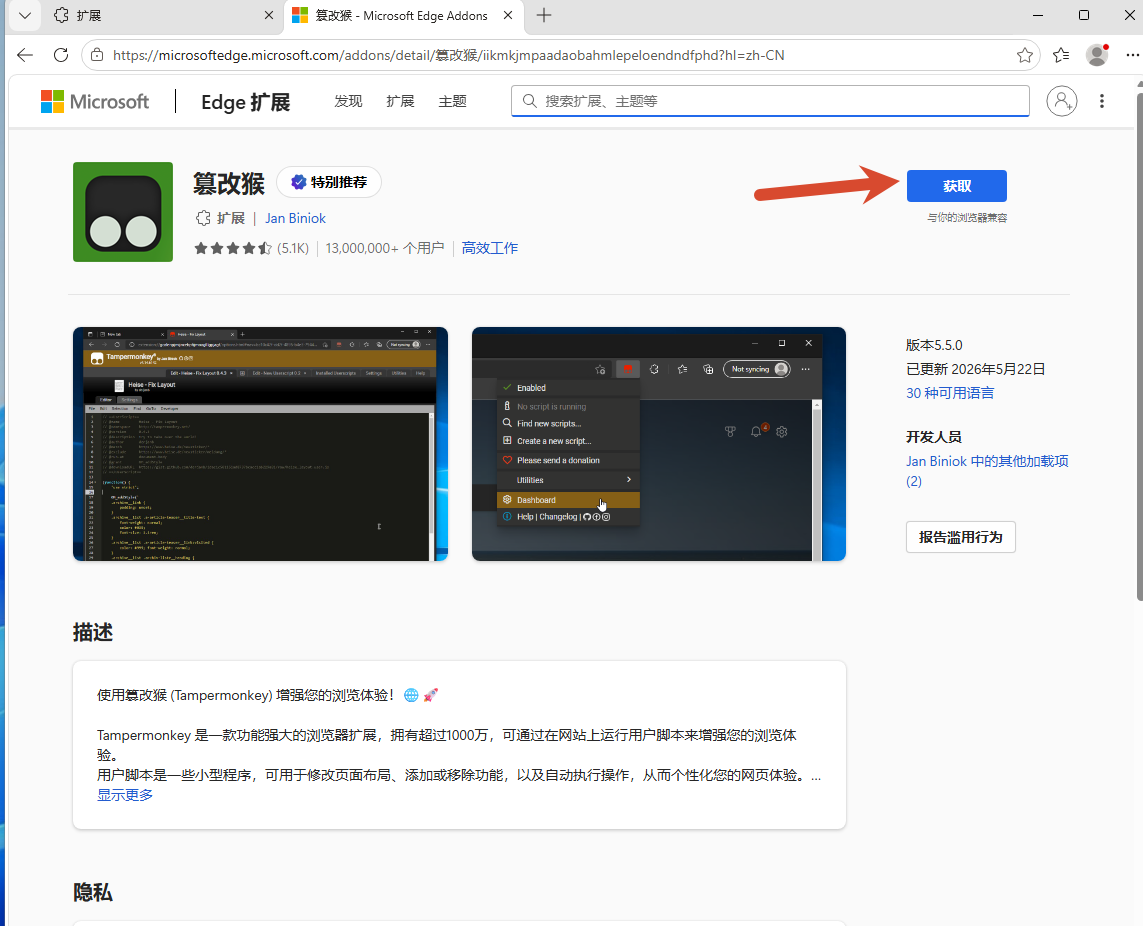
Task: Open the favorites list icon
Action: (1061, 55)
